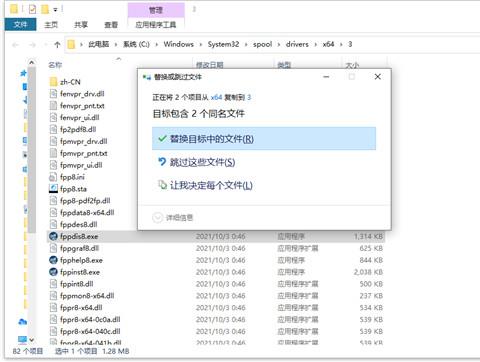Select fenvpr_drv.dll file icon
This screenshot has width=480, height=362.
click(x=53, y=94)
